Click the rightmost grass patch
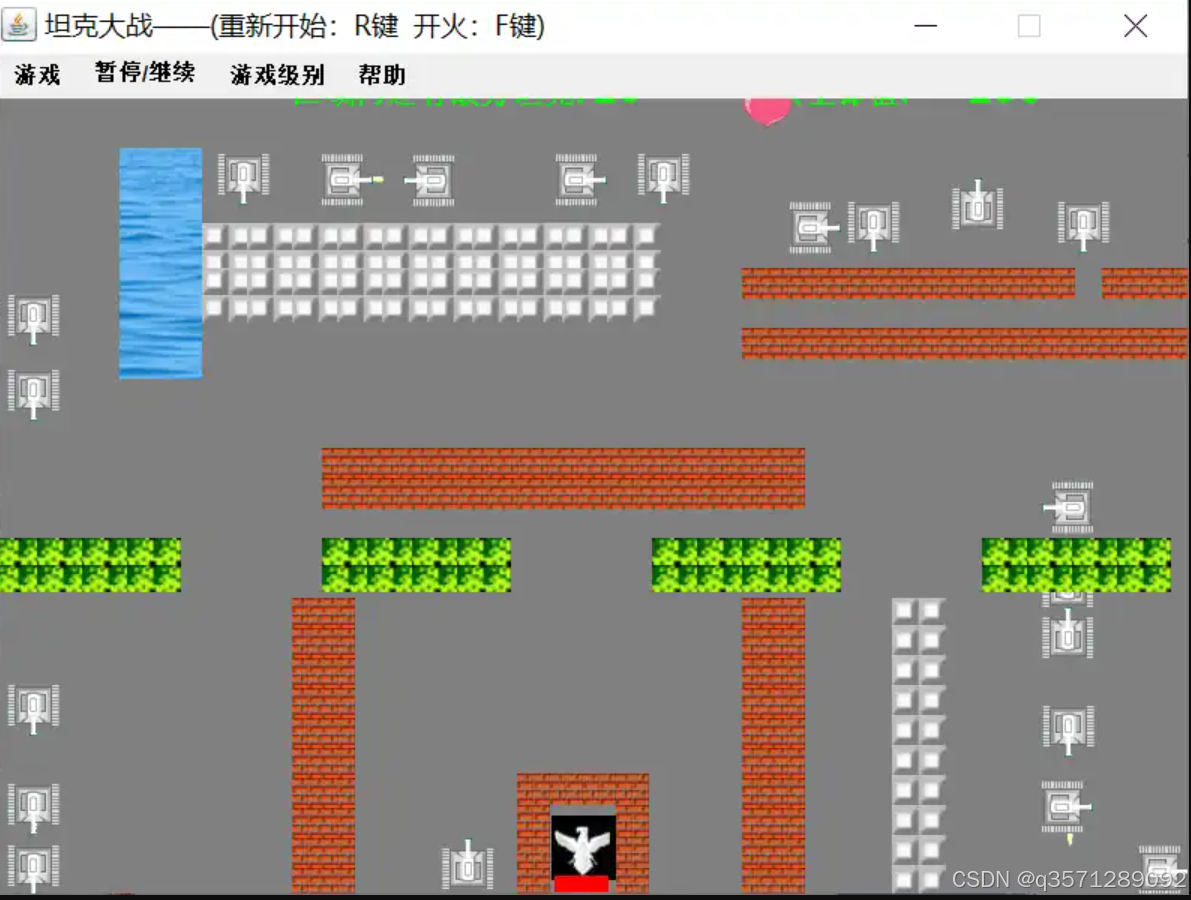The height and width of the screenshot is (900, 1191). 1076,565
